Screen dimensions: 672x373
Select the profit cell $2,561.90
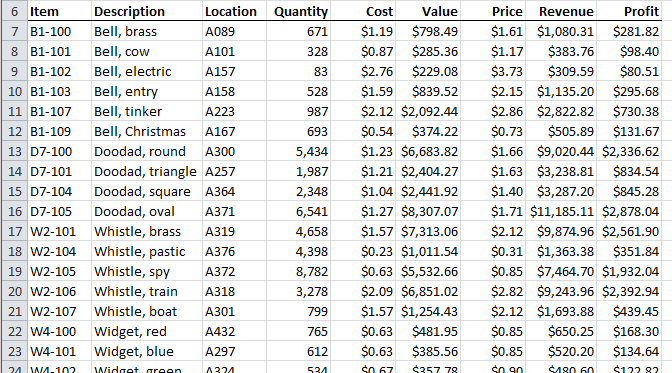click(x=629, y=232)
